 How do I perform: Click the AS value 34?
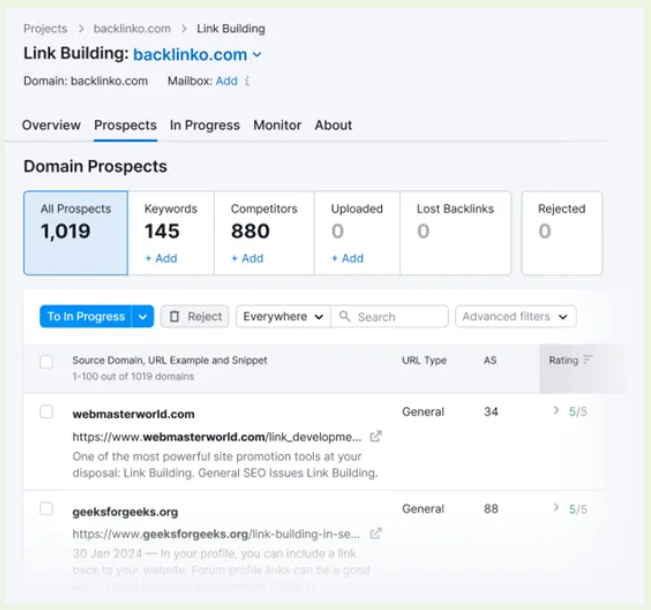[x=491, y=412]
